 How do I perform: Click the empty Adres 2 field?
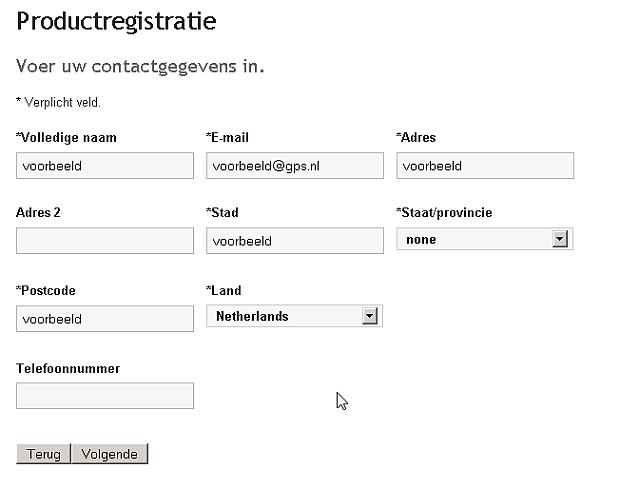click(105, 241)
